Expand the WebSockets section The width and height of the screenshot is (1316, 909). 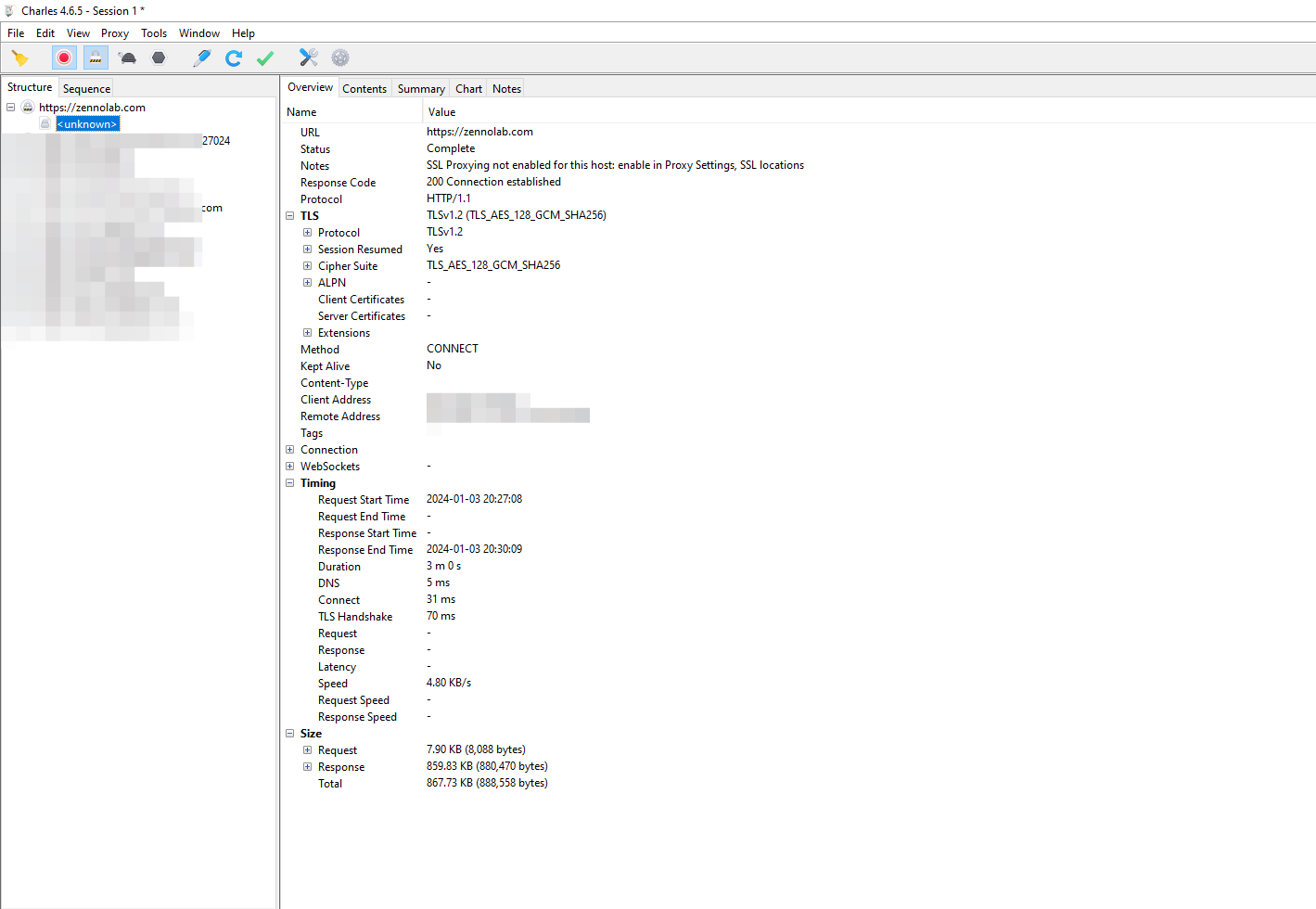point(290,467)
